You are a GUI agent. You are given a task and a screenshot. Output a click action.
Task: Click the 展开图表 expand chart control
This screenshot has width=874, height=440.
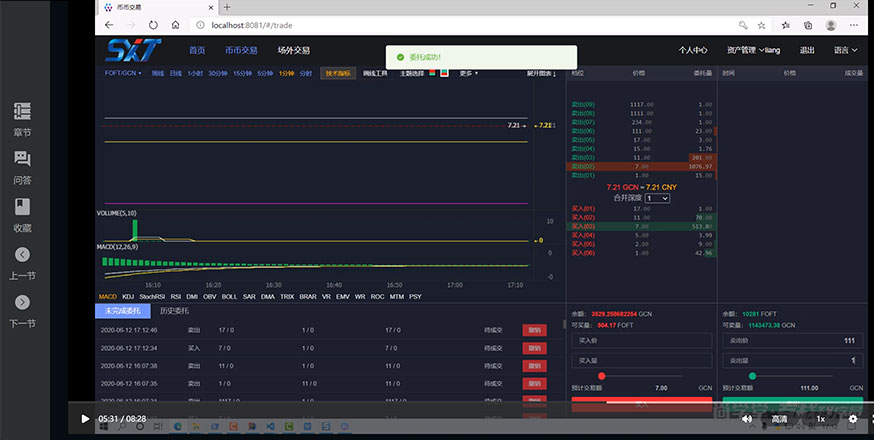point(541,73)
